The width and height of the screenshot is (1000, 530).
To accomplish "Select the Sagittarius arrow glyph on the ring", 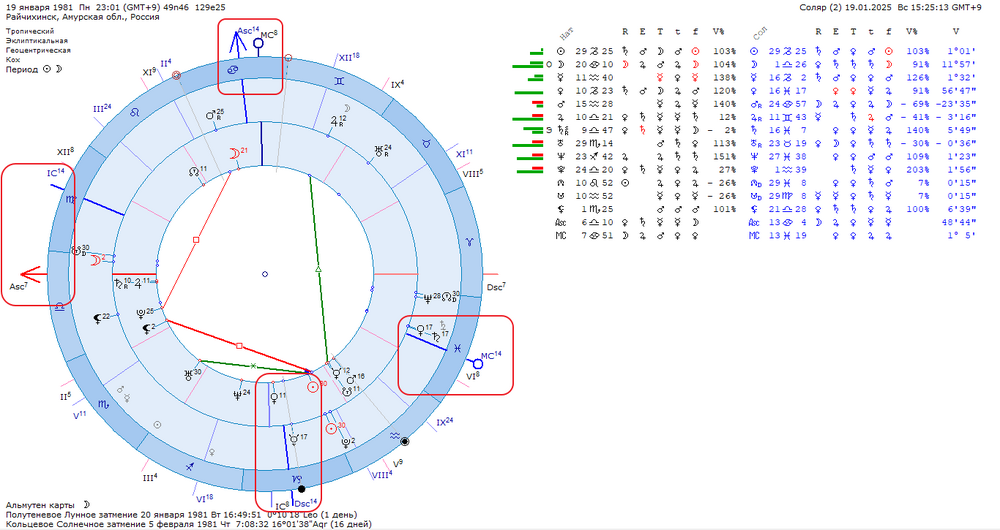I will coord(189,467).
